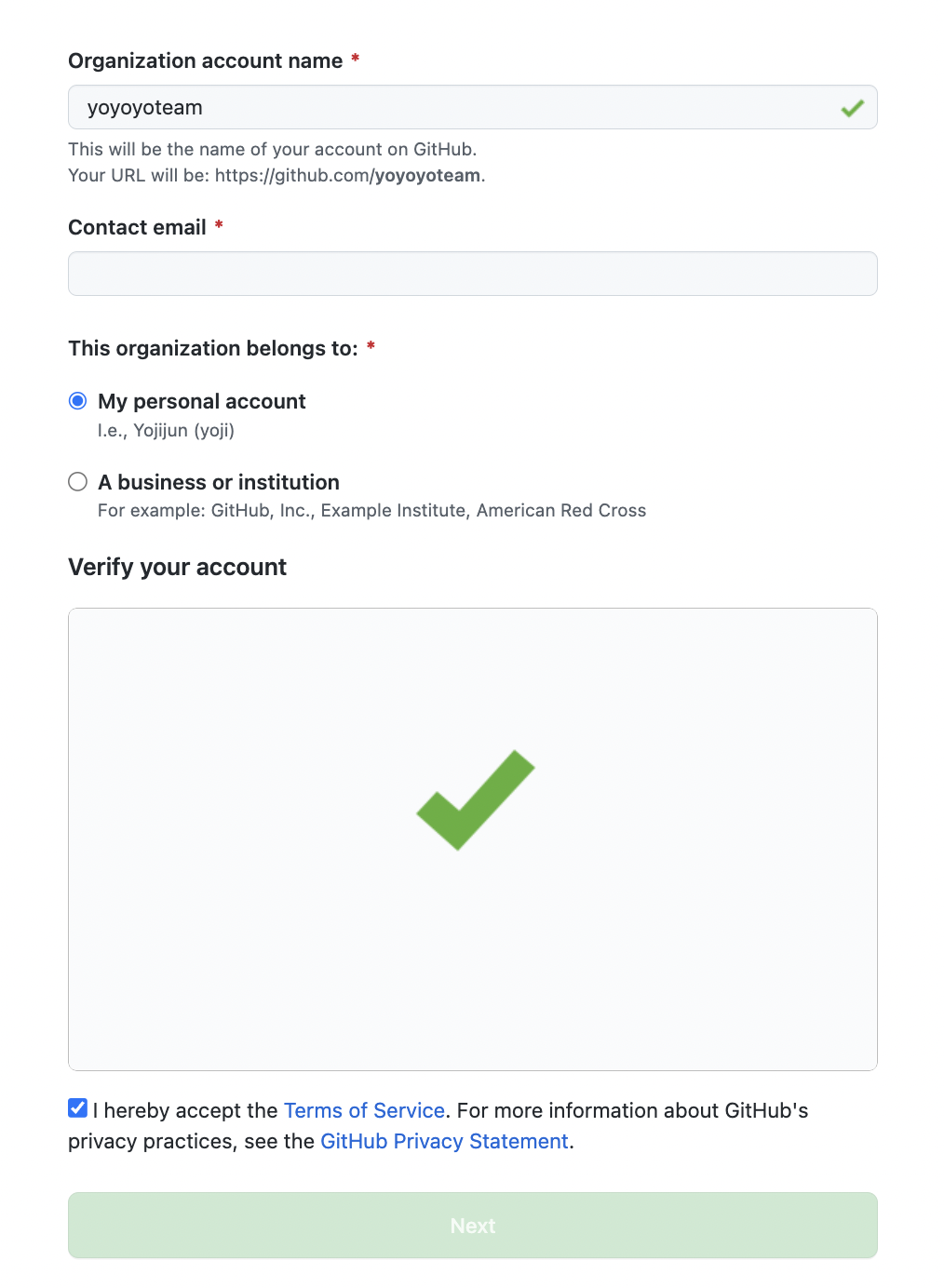This screenshot has height=1288, width=944.
Task: Click the "This organization belongs to:" heading
Action: (x=213, y=349)
